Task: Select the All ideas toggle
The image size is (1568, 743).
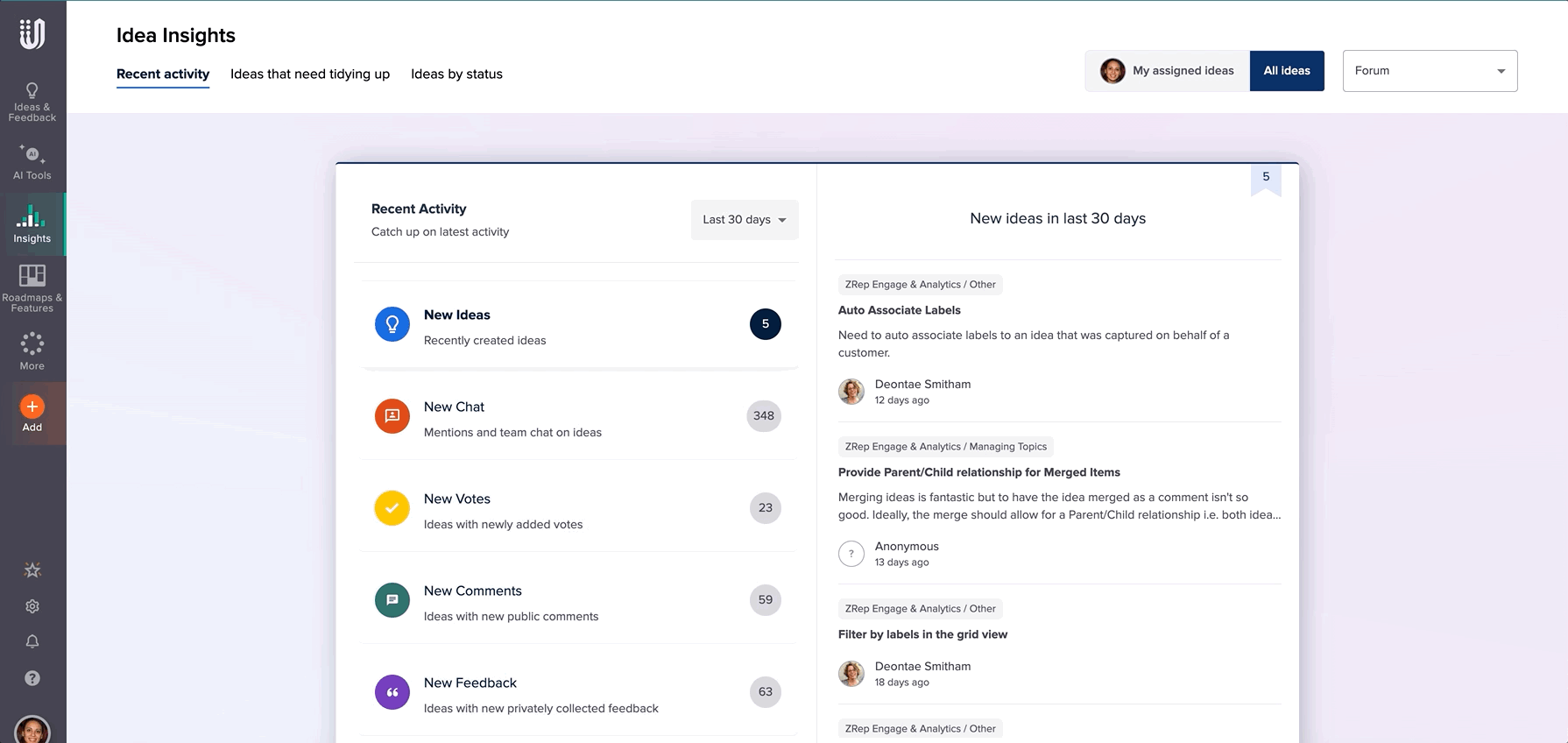Action: tap(1286, 71)
